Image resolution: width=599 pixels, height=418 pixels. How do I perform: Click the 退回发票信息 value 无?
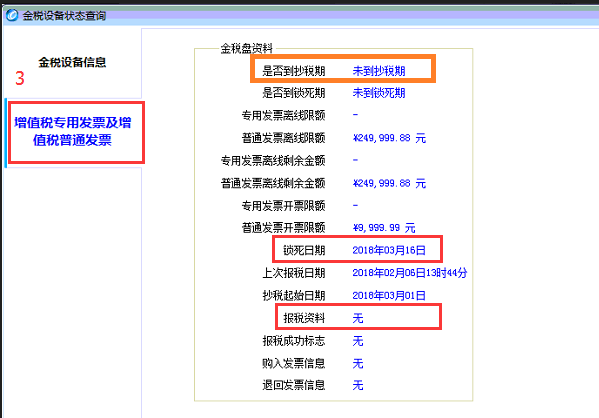358,385
